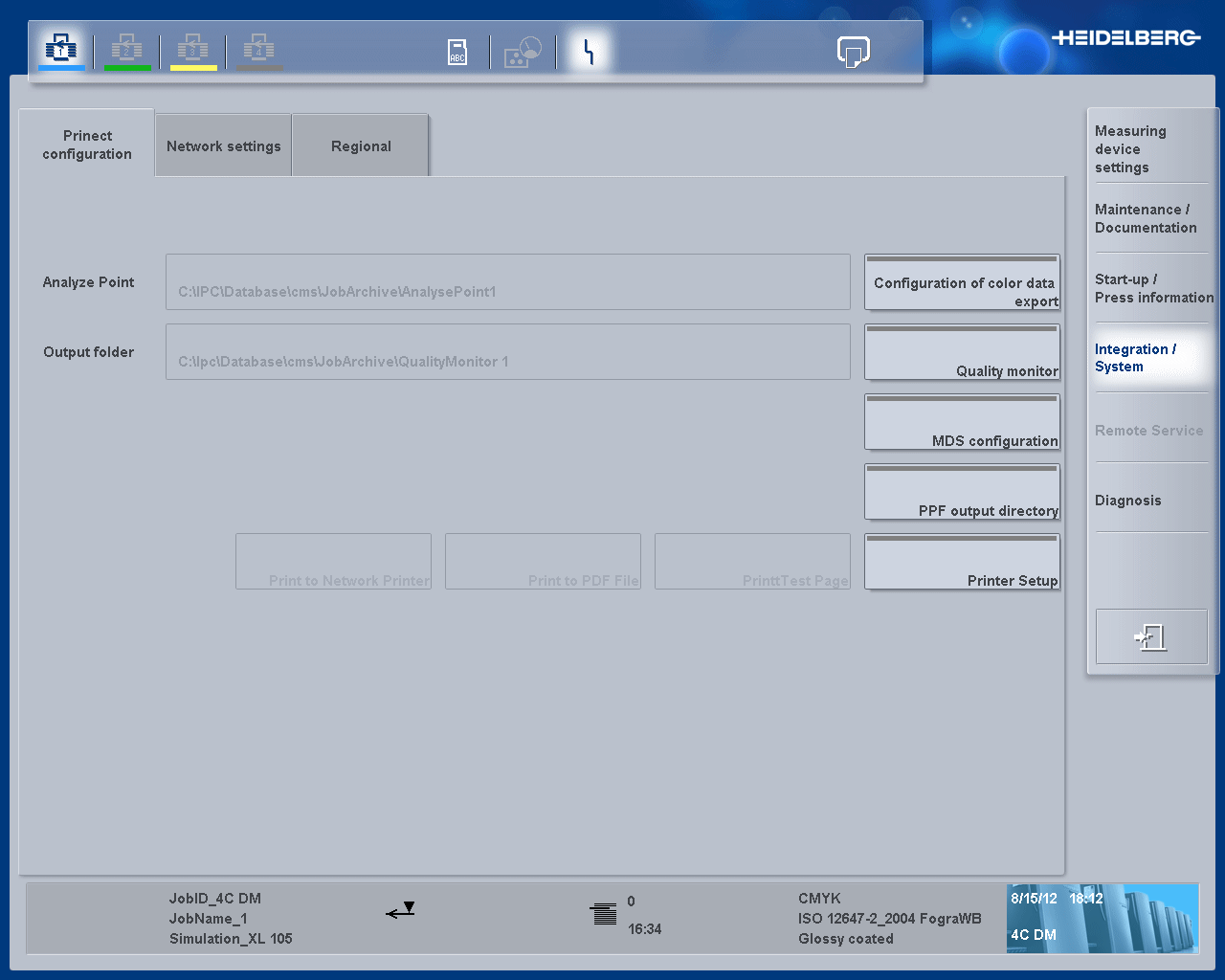Select the service lightning icon in toolbar
The height and width of the screenshot is (980, 1225).
tap(587, 51)
